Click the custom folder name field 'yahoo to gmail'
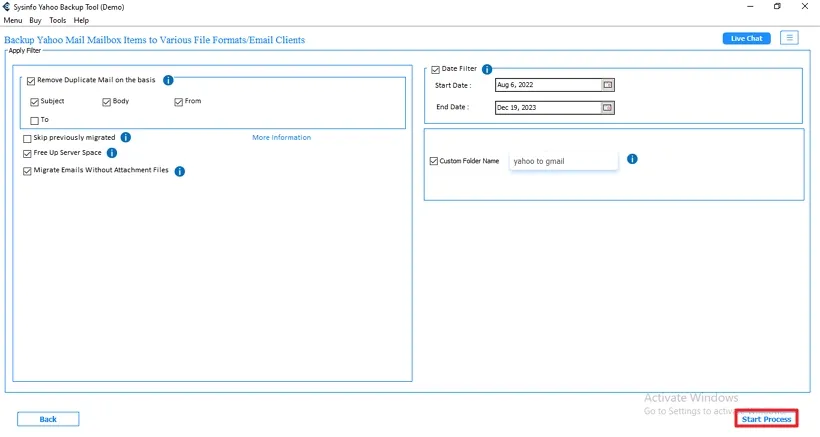The image size is (820, 437). coord(564,161)
